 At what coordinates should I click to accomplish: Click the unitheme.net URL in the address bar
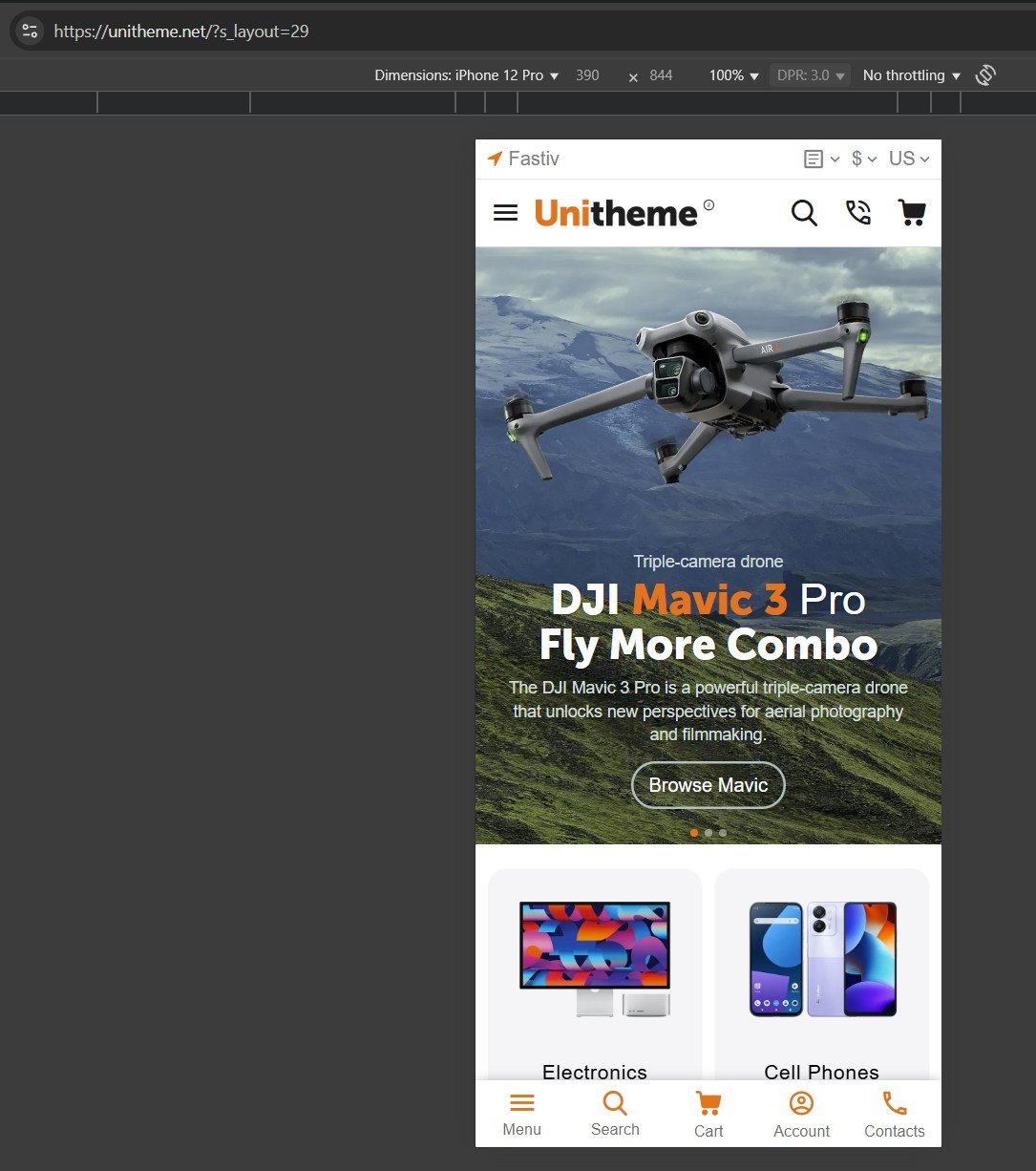coord(181,32)
